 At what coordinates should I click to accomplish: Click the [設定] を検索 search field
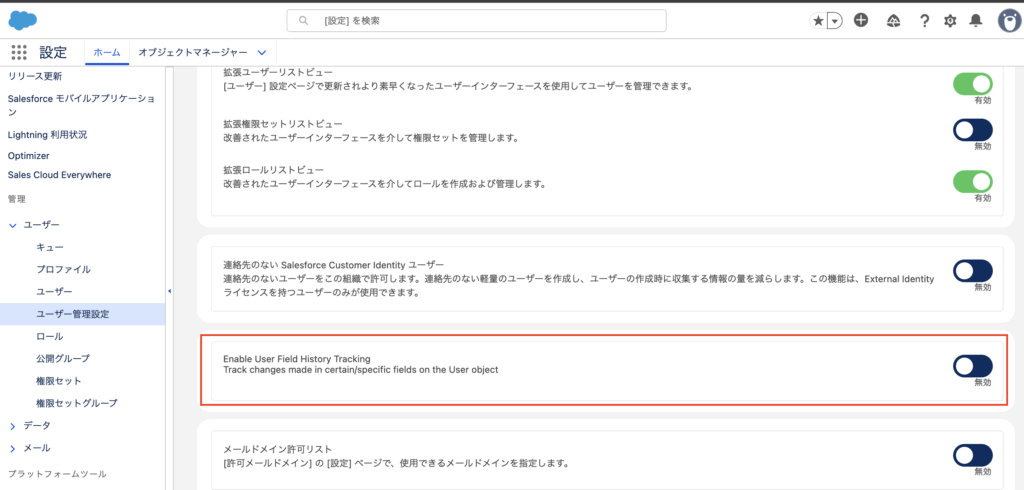tap(476, 21)
